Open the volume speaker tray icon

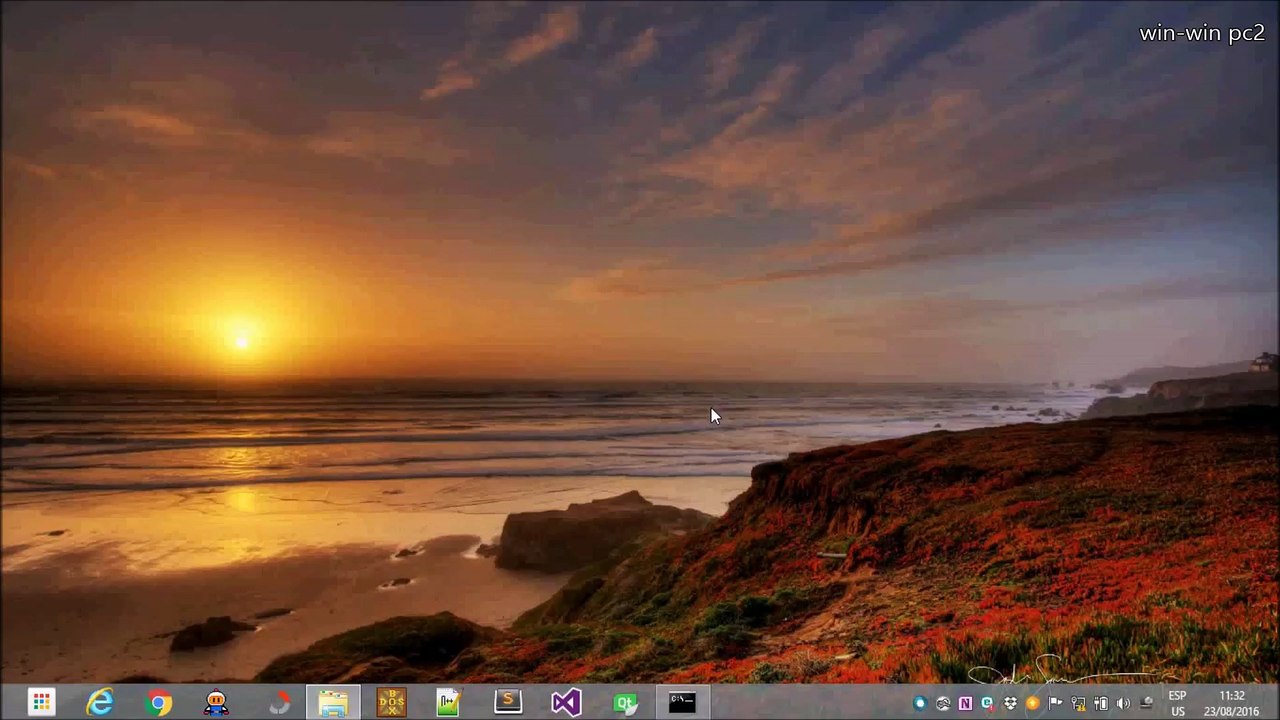1123,704
